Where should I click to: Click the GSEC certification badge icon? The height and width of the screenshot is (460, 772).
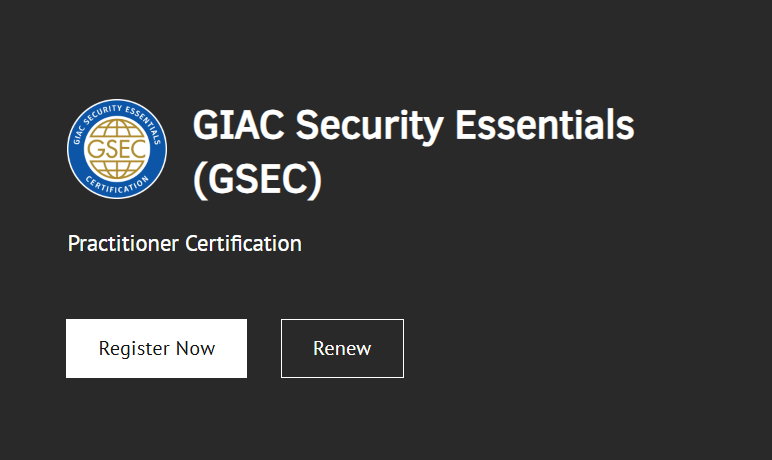pyautogui.click(x=117, y=150)
